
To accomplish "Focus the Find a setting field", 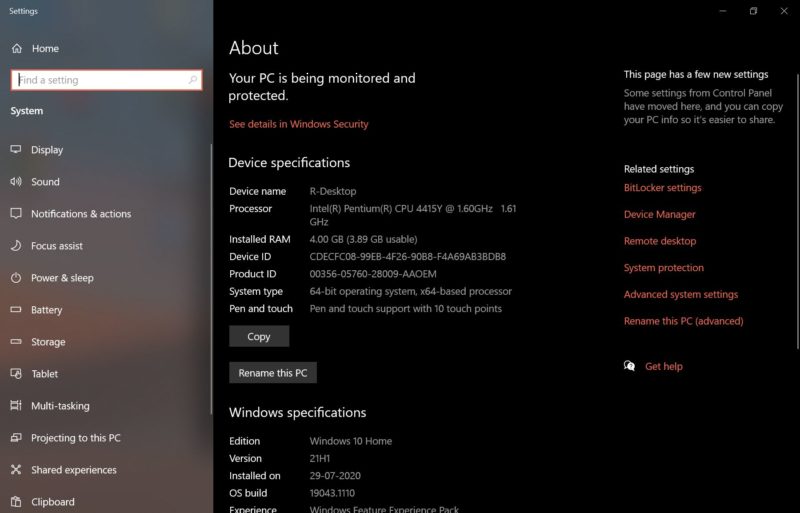I will tap(107, 80).
